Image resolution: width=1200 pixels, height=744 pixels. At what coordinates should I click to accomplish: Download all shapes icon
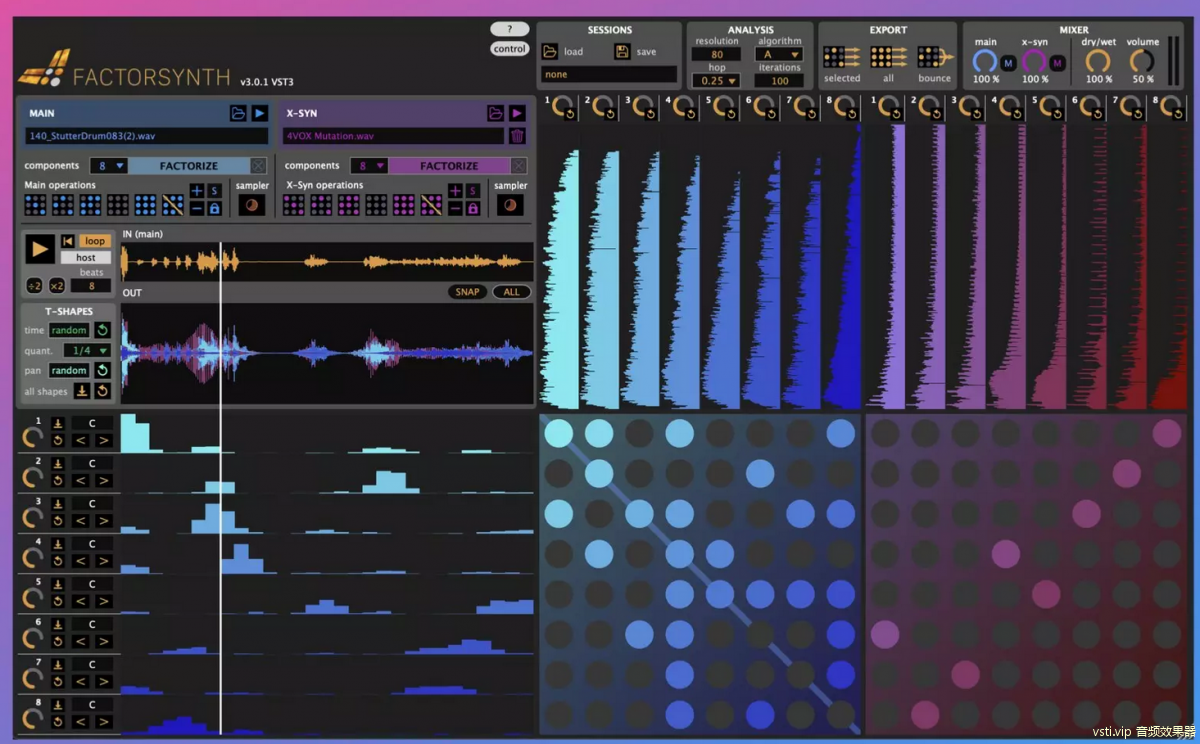[82, 391]
